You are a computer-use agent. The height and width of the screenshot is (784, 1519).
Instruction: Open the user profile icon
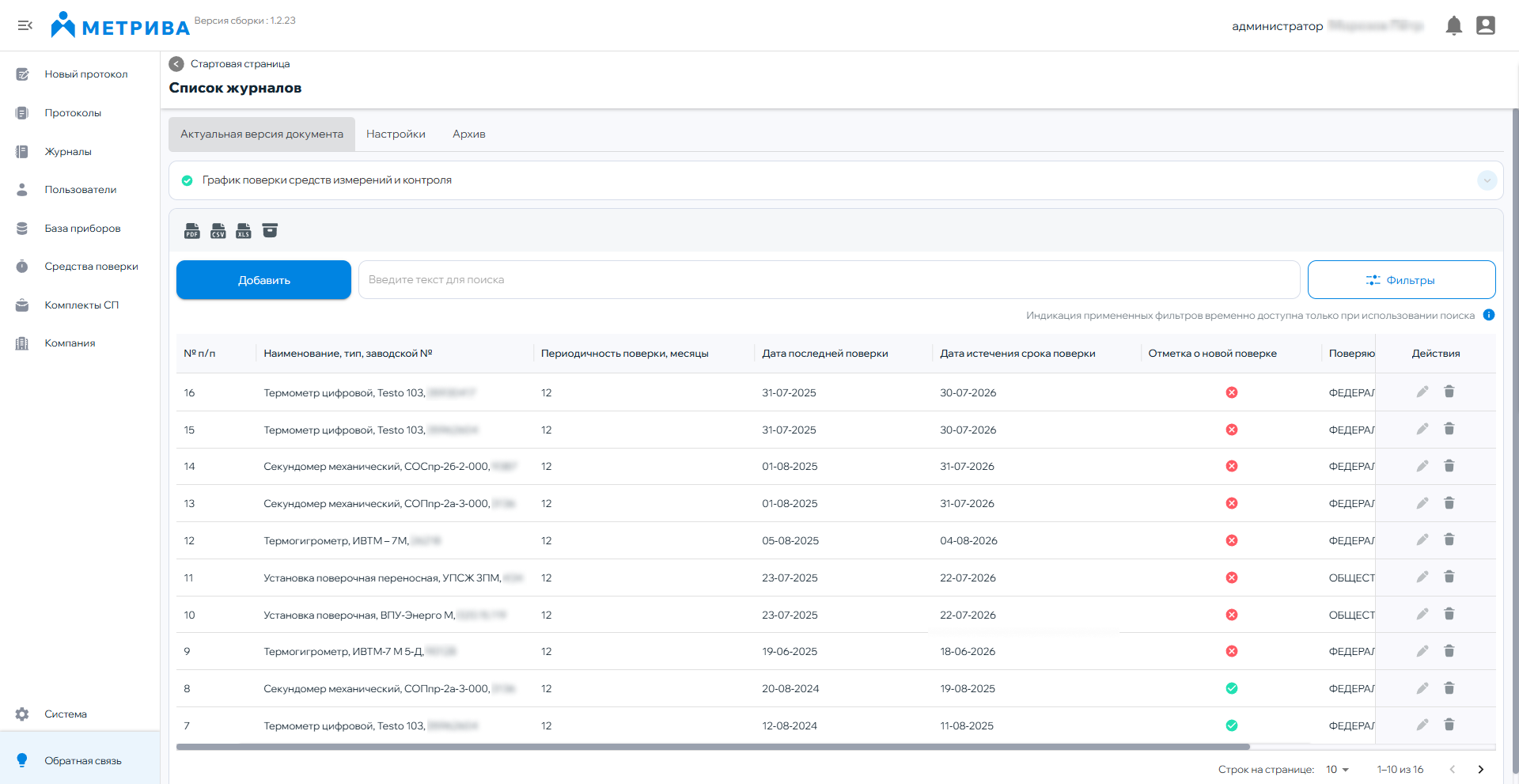(1485, 26)
